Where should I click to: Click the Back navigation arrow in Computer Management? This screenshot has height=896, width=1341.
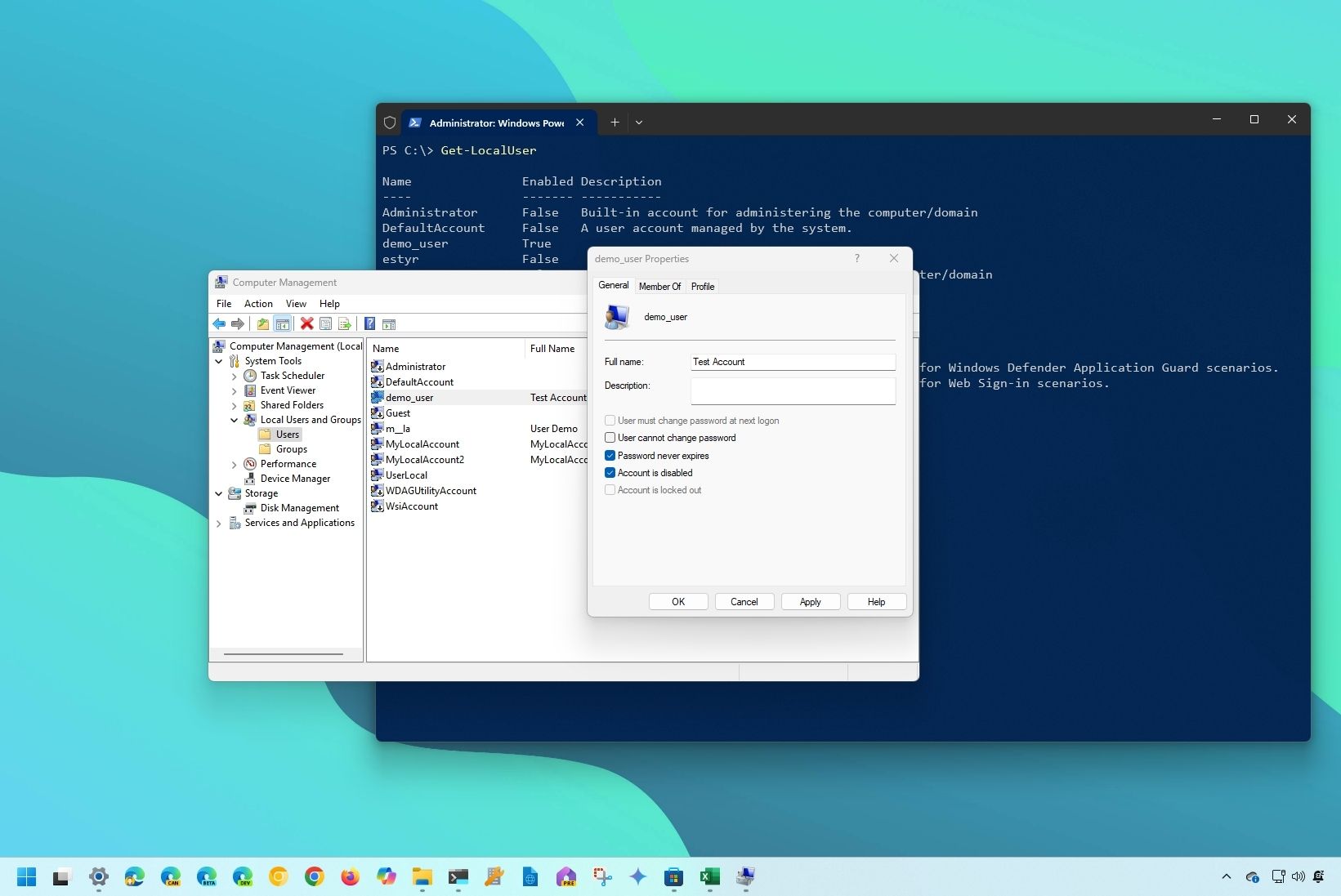click(x=219, y=324)
